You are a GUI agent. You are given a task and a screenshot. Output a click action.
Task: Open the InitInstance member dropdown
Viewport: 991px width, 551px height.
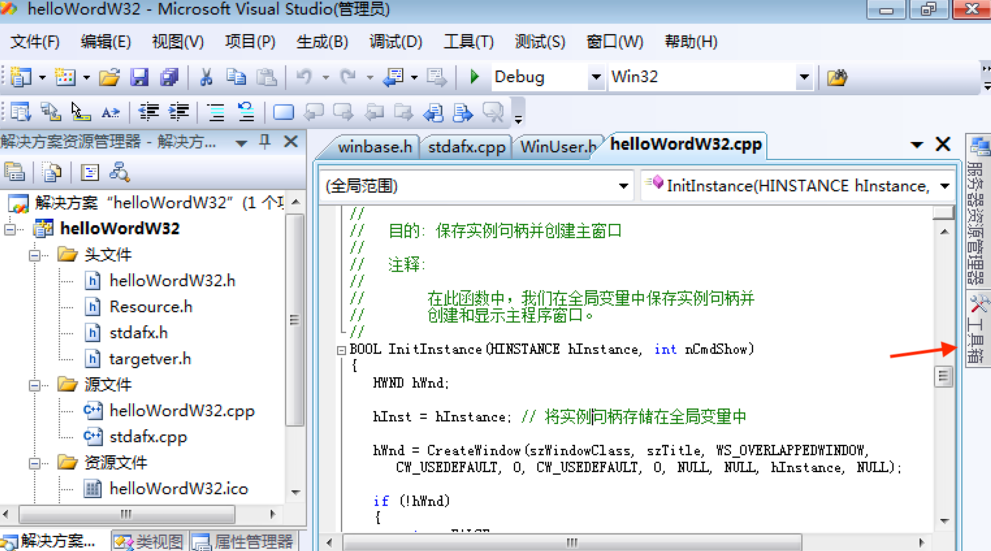[x=945, y=186]
